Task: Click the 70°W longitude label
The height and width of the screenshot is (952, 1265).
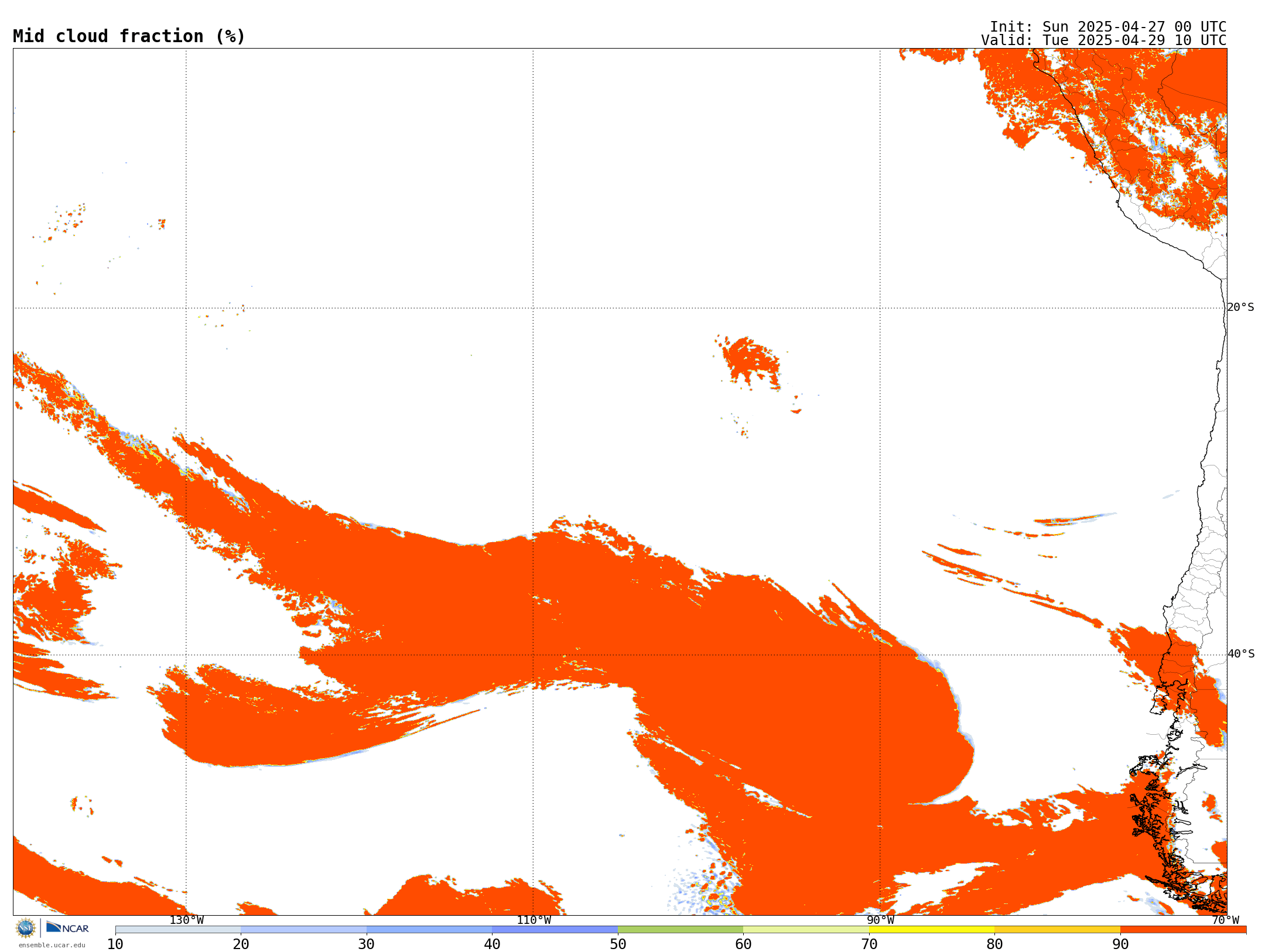Action: point(1225,920)
